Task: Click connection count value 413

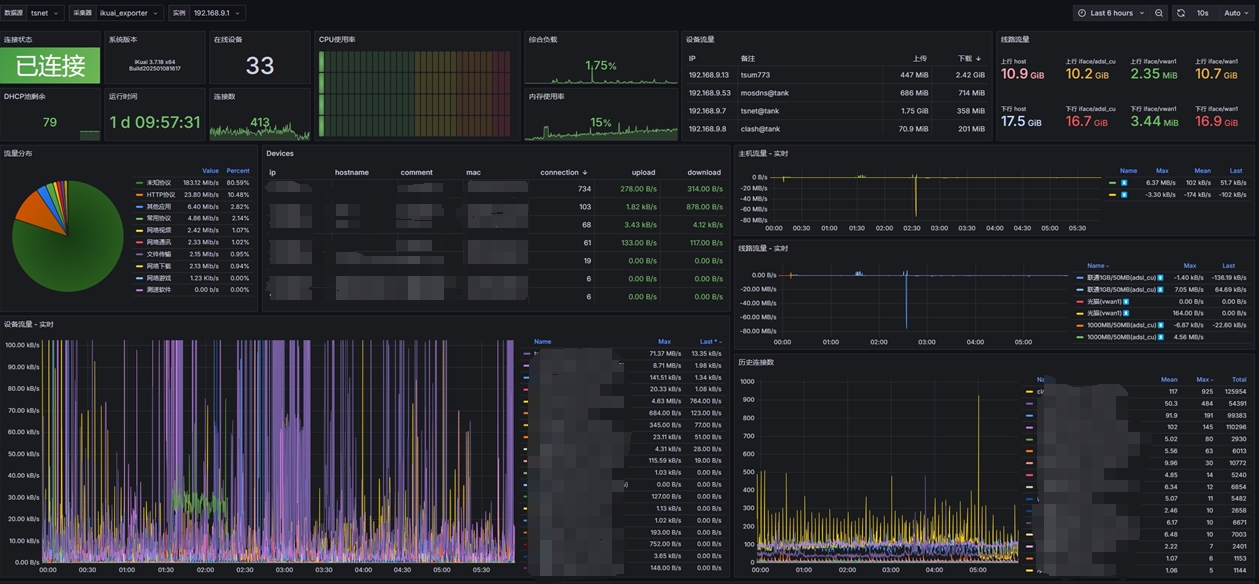Action: coord(260,123)
